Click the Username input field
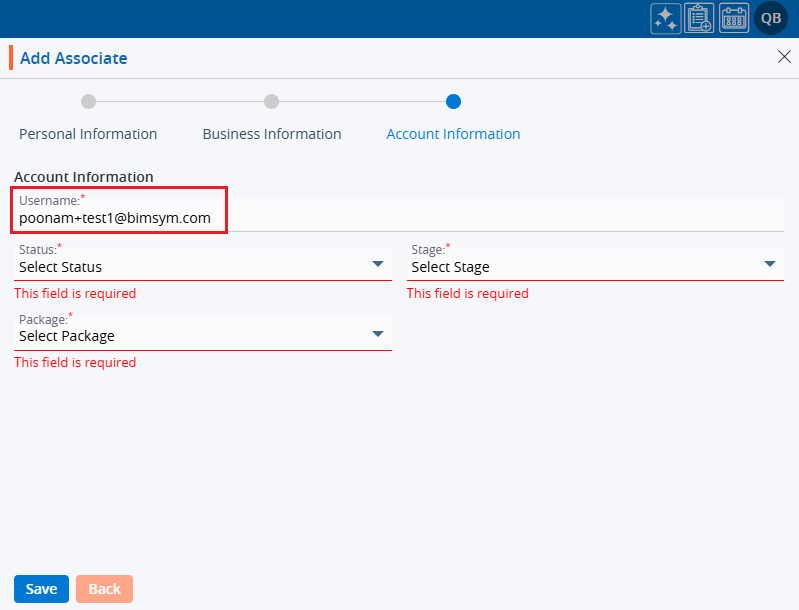 click(x=400, y=216)
